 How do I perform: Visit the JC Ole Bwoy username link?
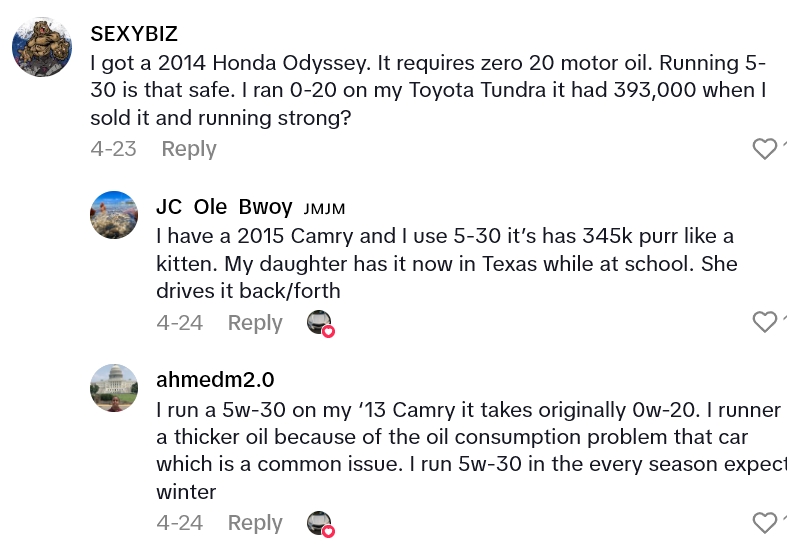224,207
